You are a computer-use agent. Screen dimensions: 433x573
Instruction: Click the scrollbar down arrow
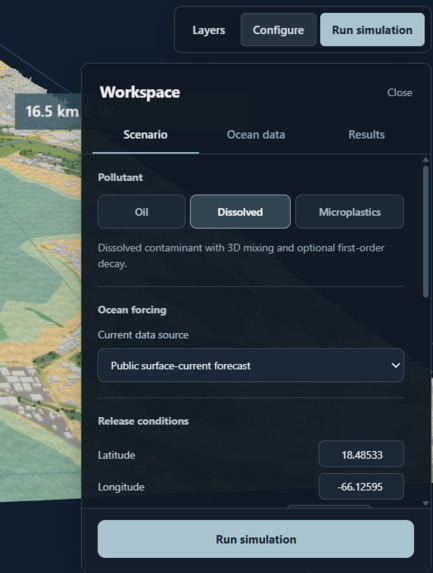tap(426, 503)
